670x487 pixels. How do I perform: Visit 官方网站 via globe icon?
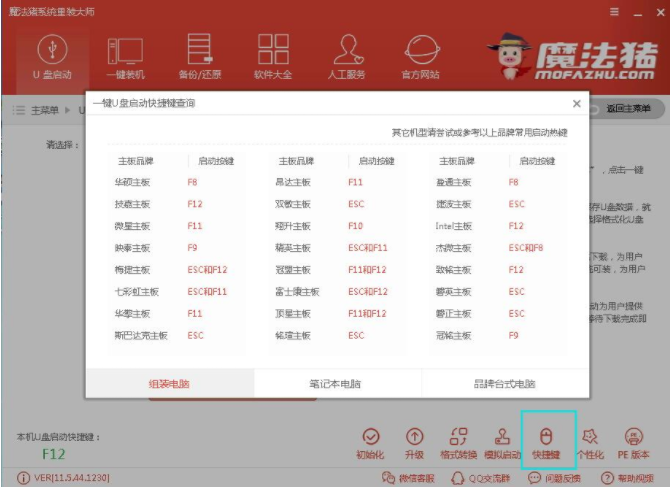pyautogui.click(x=420, y=56)
